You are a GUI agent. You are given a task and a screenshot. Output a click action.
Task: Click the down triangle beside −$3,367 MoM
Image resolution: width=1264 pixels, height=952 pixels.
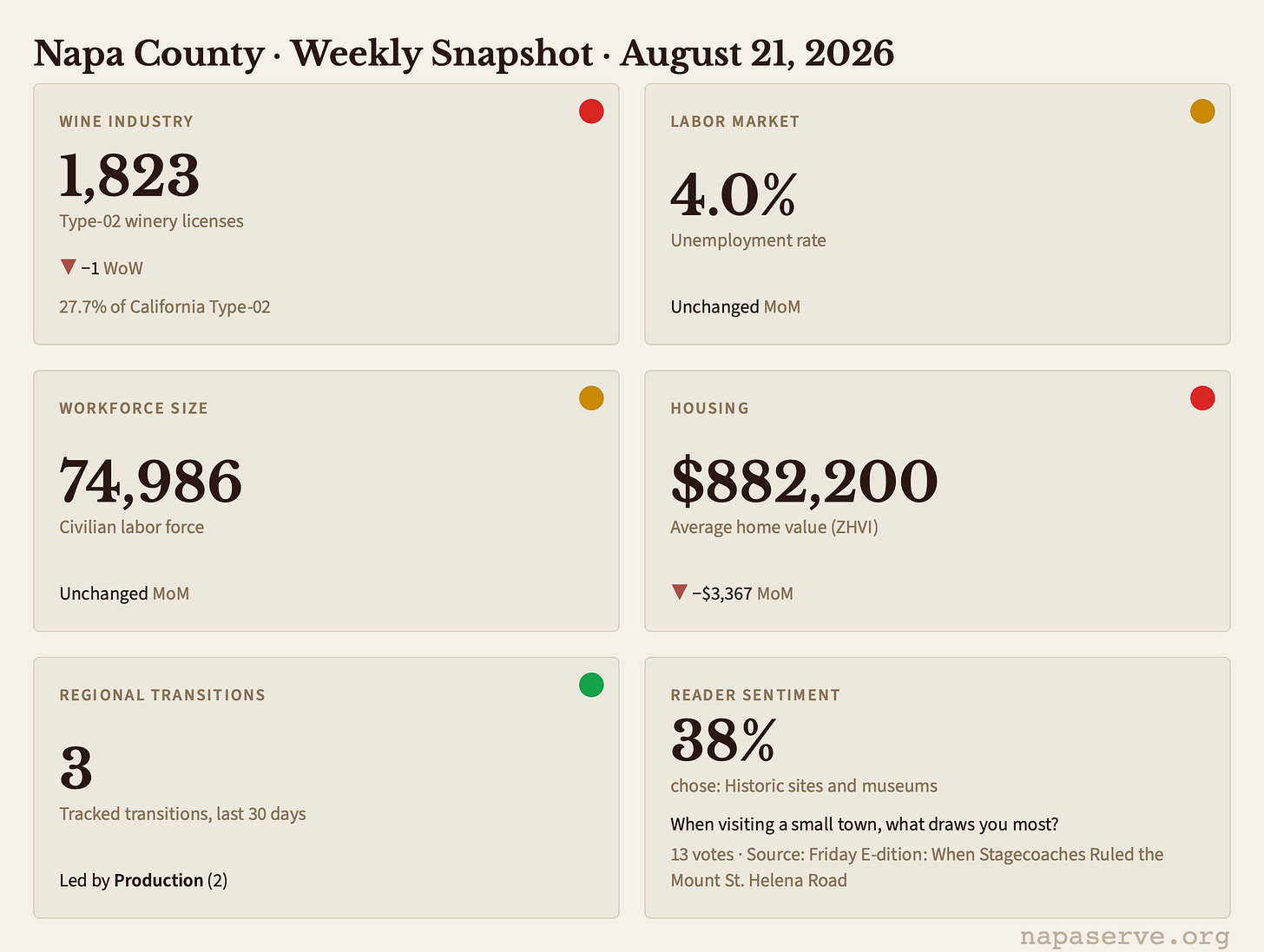(x=679, y=592)
